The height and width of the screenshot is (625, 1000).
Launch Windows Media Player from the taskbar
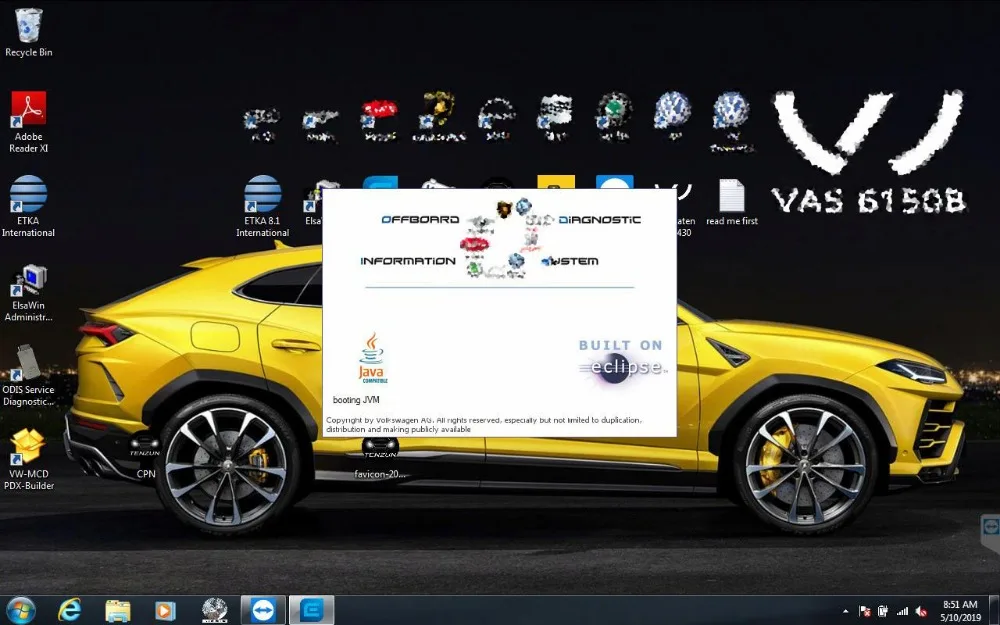[x=165, y=610]
